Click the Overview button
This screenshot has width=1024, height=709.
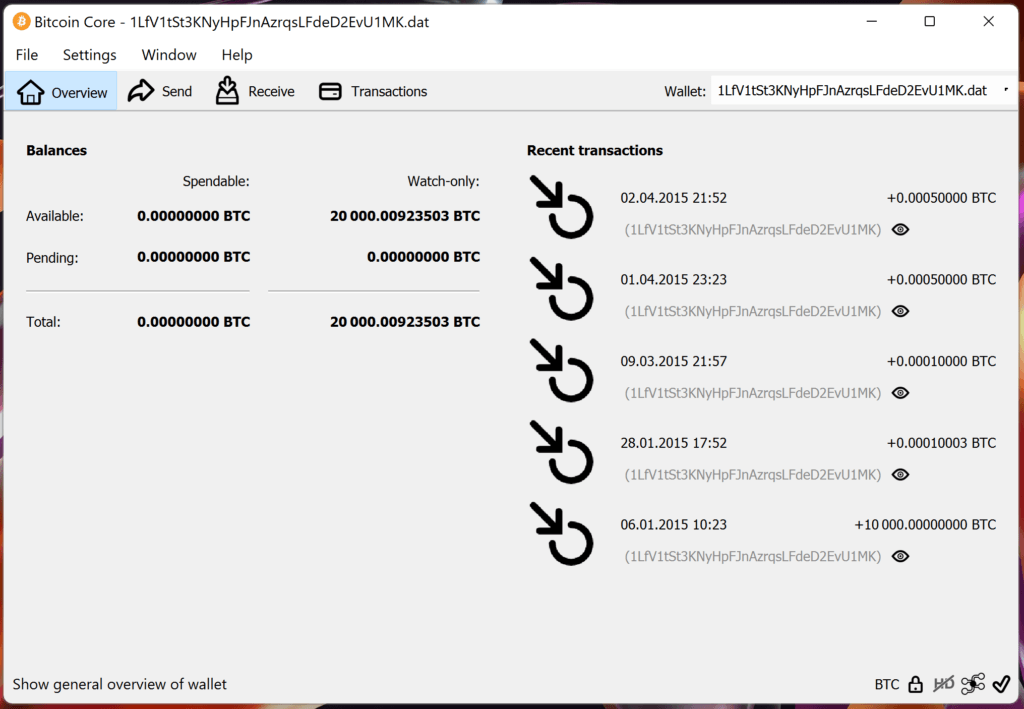pyautogui.click(x=60, y=91)
